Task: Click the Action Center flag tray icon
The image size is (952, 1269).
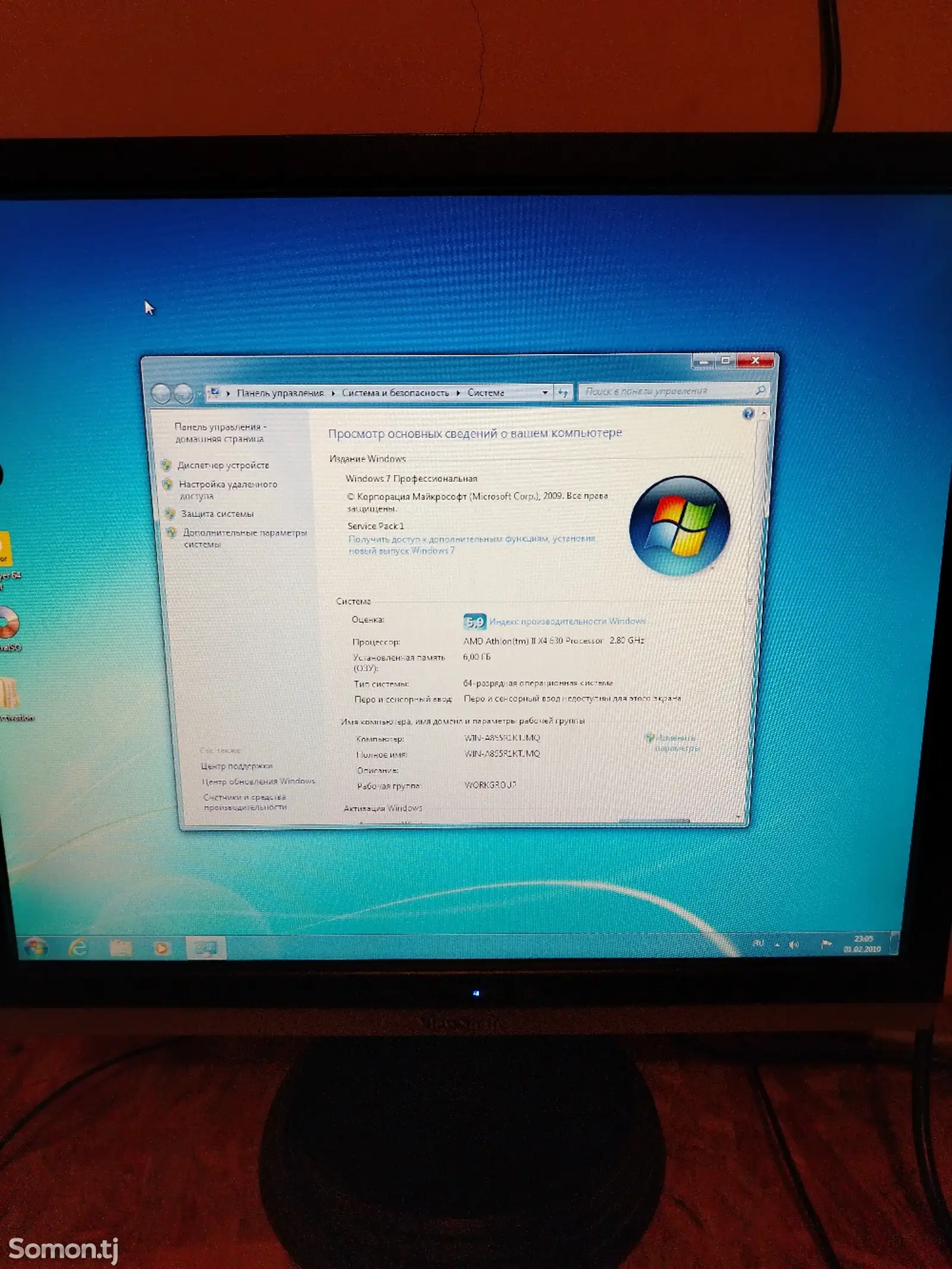Action: pos(826,944)
